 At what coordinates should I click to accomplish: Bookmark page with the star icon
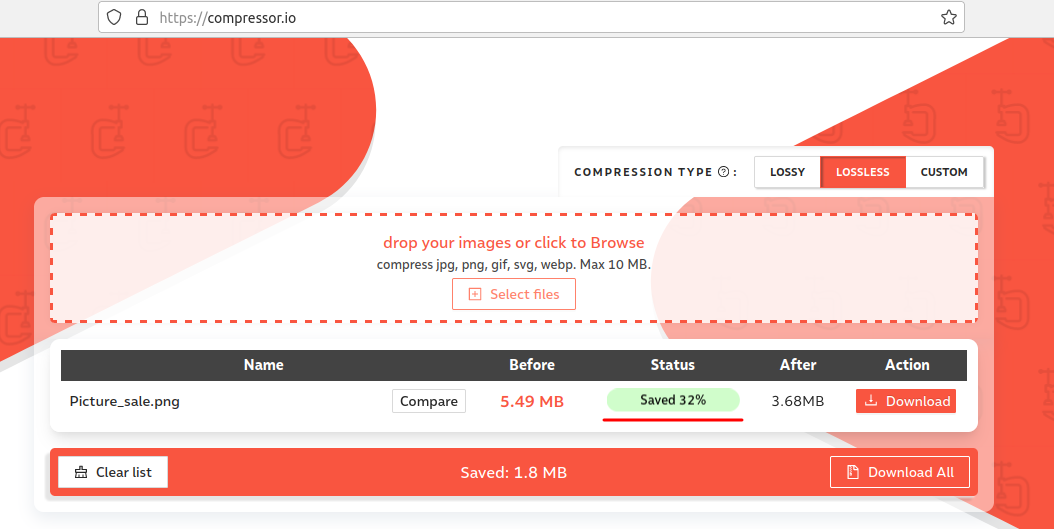(948, 17)
